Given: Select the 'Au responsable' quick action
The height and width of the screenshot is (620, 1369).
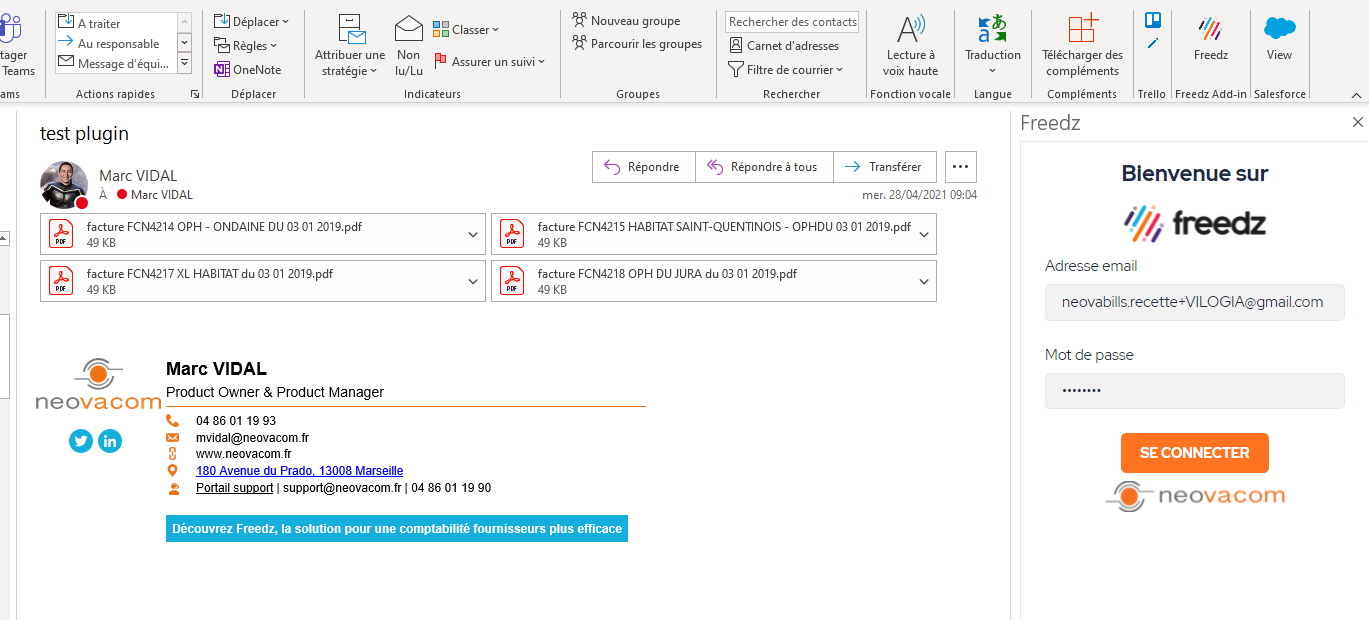Looking at the screenshot, I should coord(115,43).
